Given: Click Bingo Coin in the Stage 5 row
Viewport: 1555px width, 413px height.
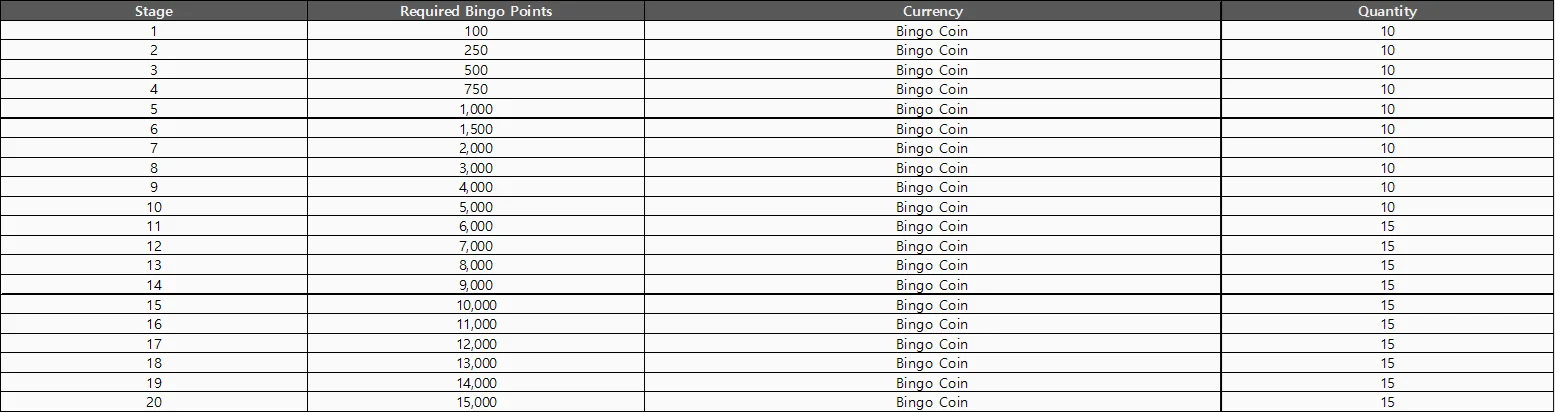Looking at the screenshot, I should 932,109.
